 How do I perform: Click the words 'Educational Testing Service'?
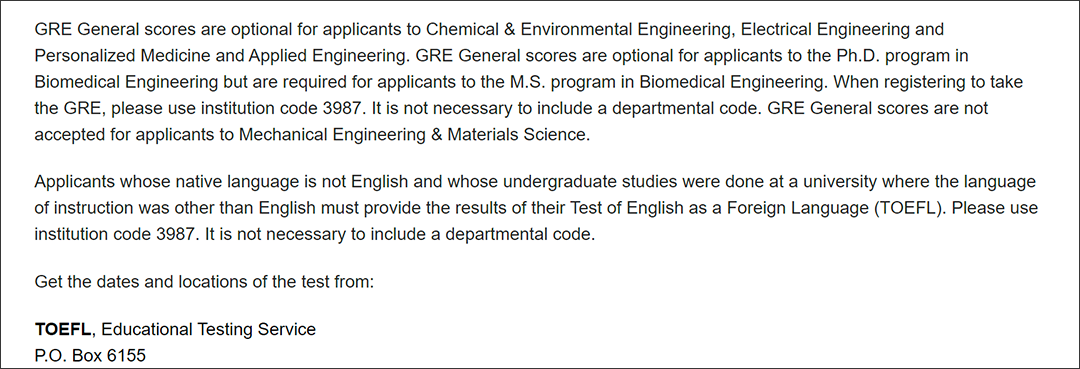pyautogui.click(x=209, y=330)
